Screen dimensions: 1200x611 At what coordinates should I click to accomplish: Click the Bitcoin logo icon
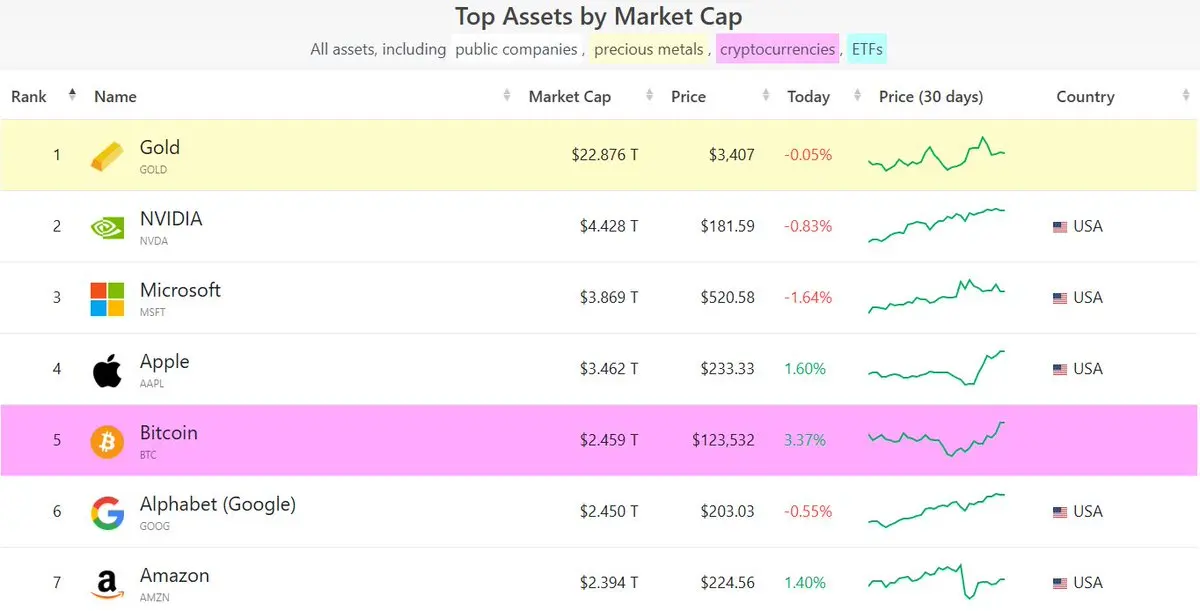tap(108, 441)
